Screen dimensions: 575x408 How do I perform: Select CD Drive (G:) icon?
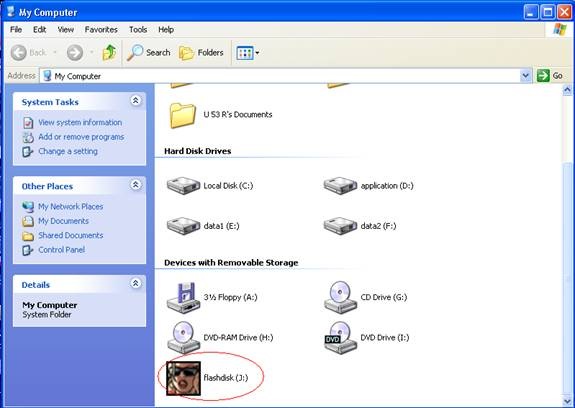(340, 298)
